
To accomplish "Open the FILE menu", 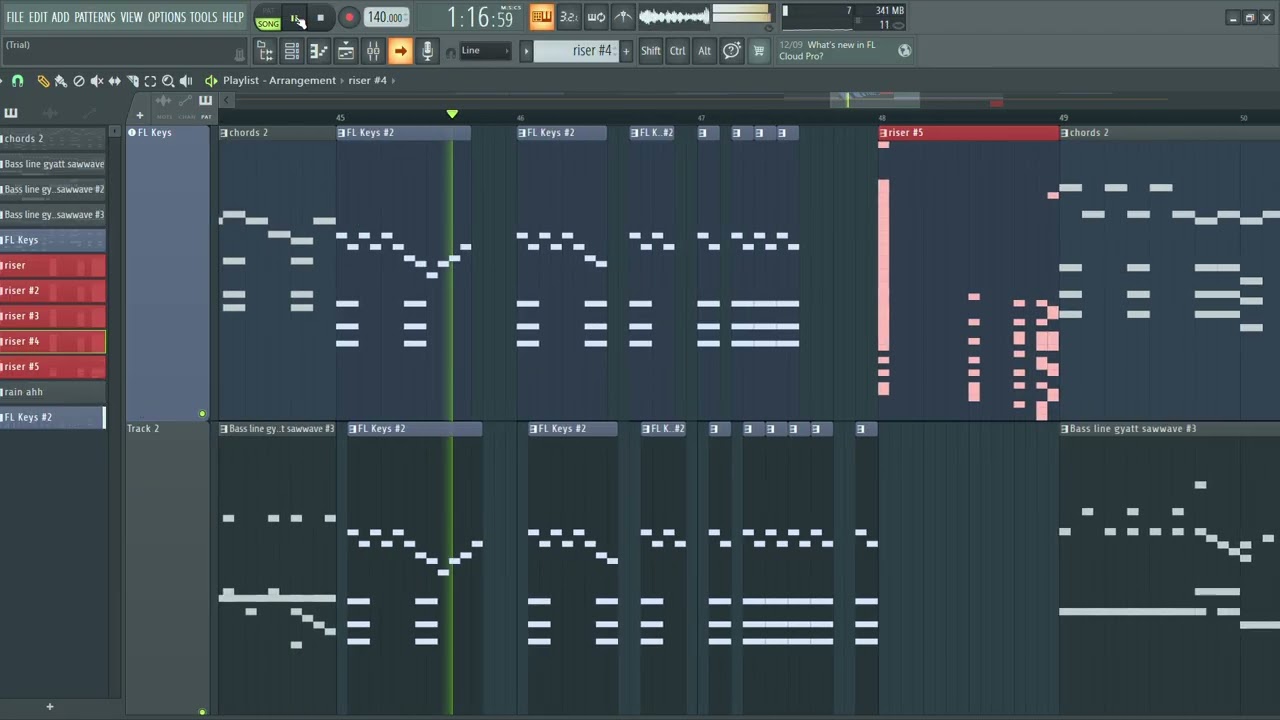I will pos(15,17).
